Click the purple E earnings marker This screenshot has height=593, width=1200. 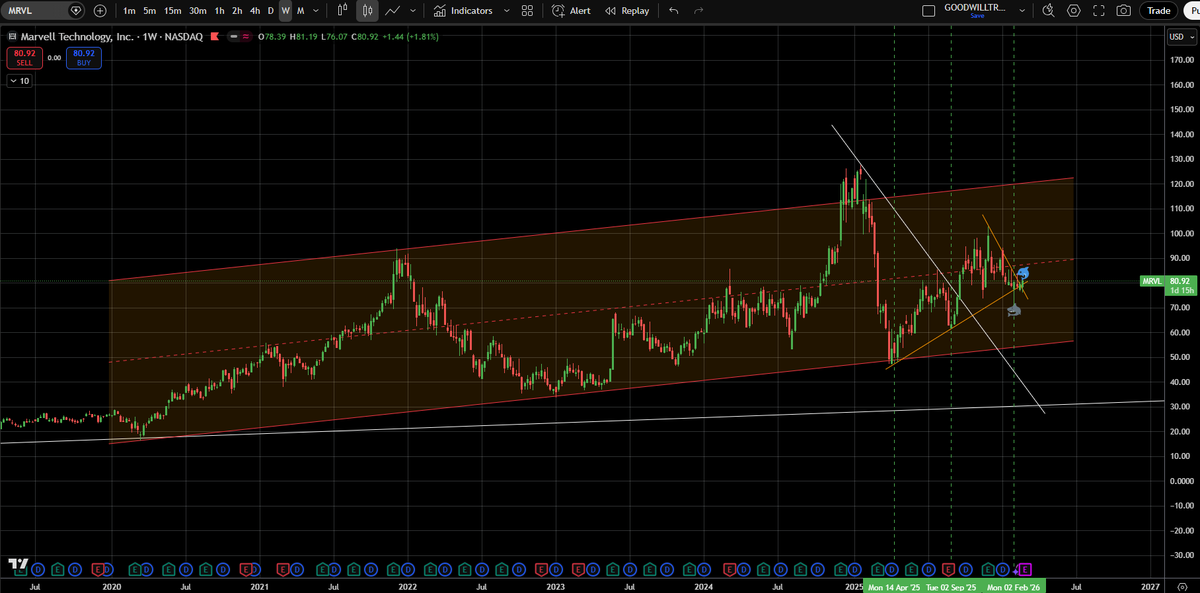point(1023,569)
